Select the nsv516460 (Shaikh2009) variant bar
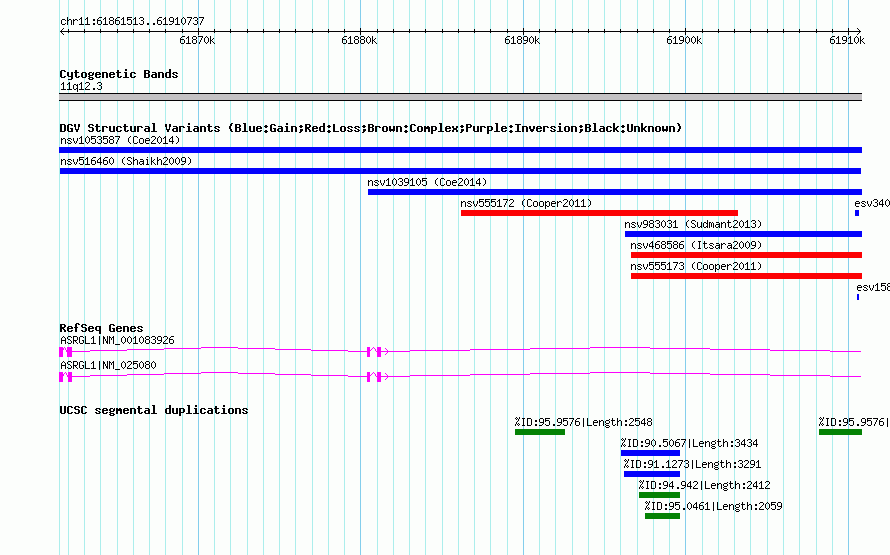890x555 pixels. pos(460,171)
